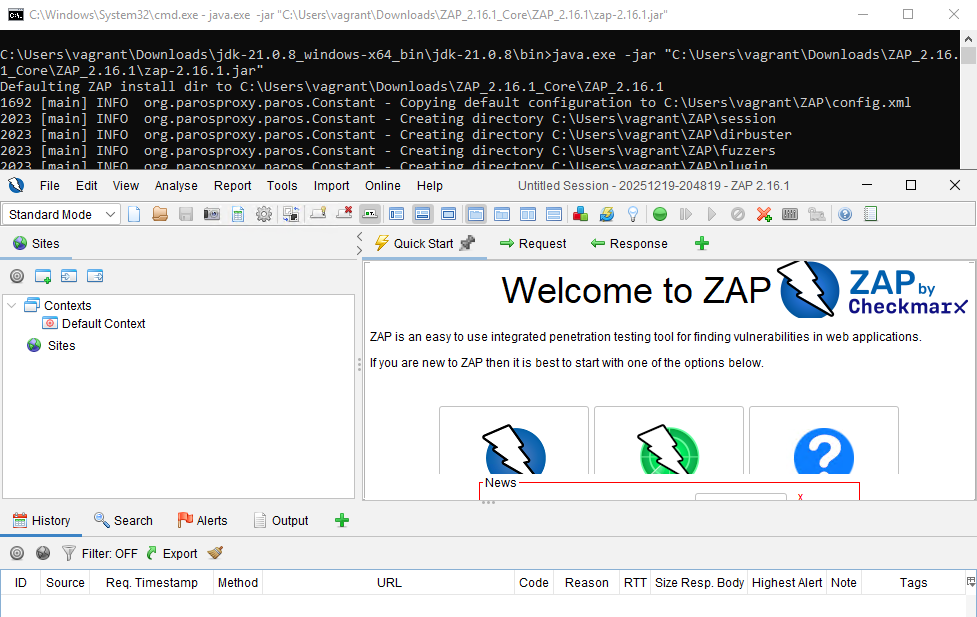This screenshot has width=977, height=617.
Task: Open Session Properties using the notepad icon
Action: click(236, 214)
